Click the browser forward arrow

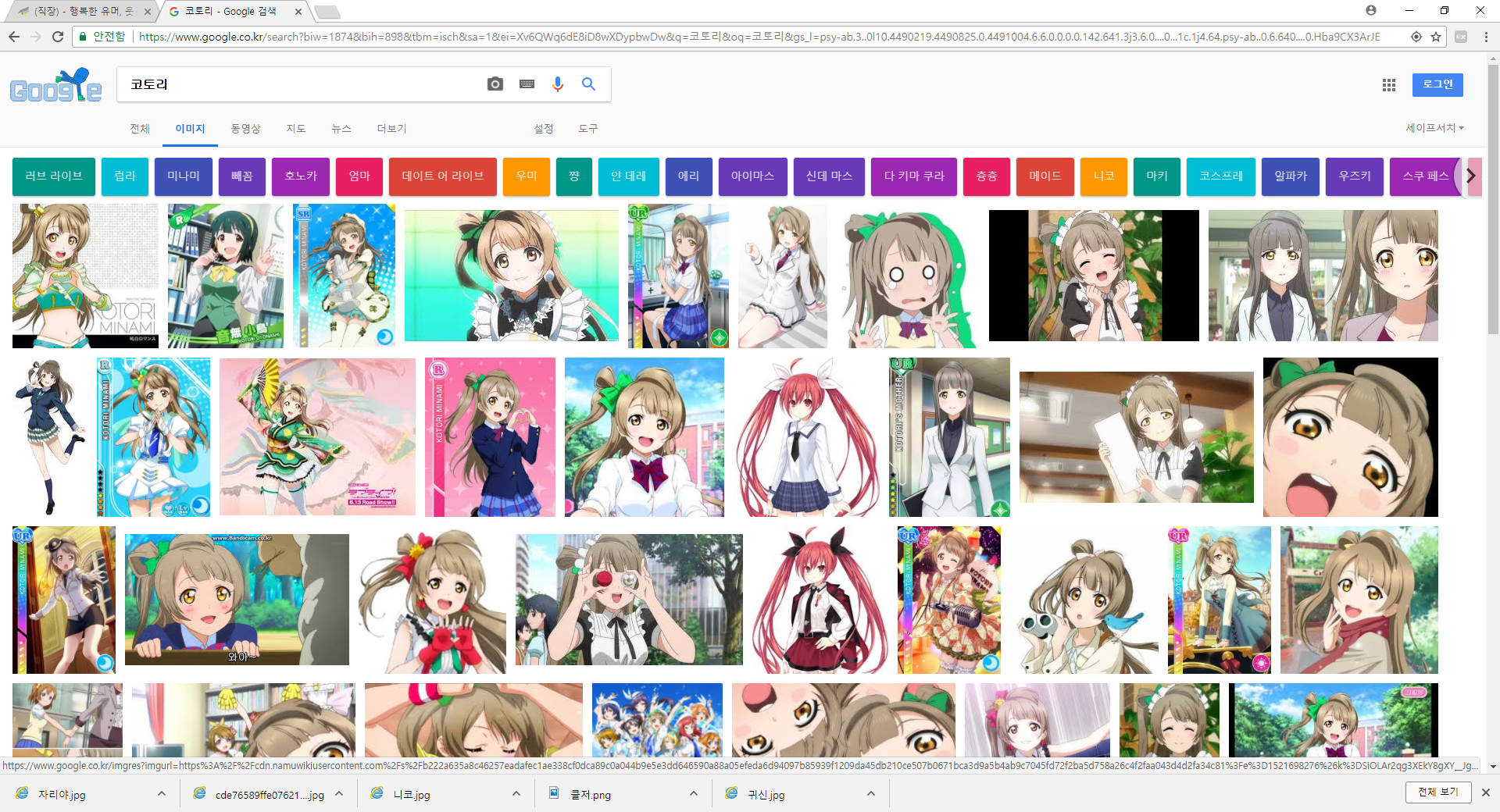pos(36,37)
